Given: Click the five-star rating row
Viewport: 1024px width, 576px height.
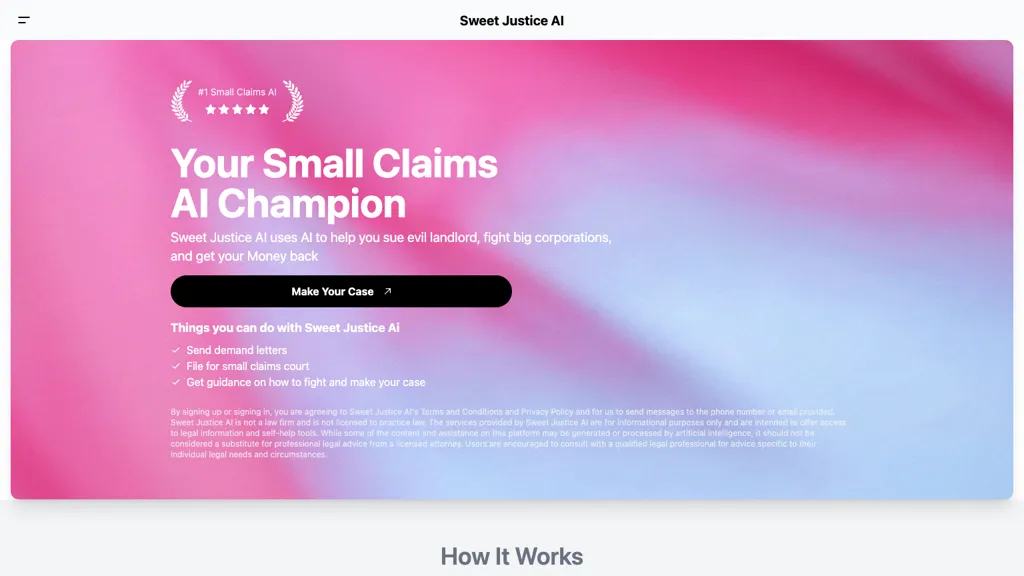Looking at the screenshot, I should point(237,110).
